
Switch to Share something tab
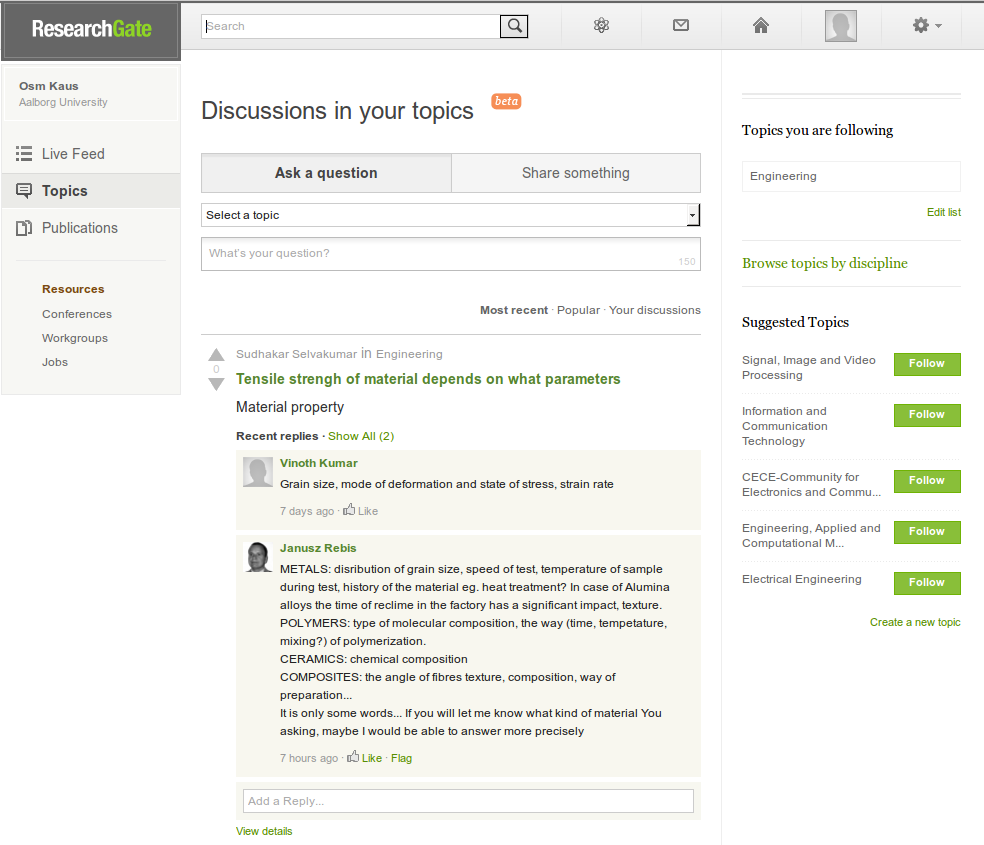[x=576, y=173]
